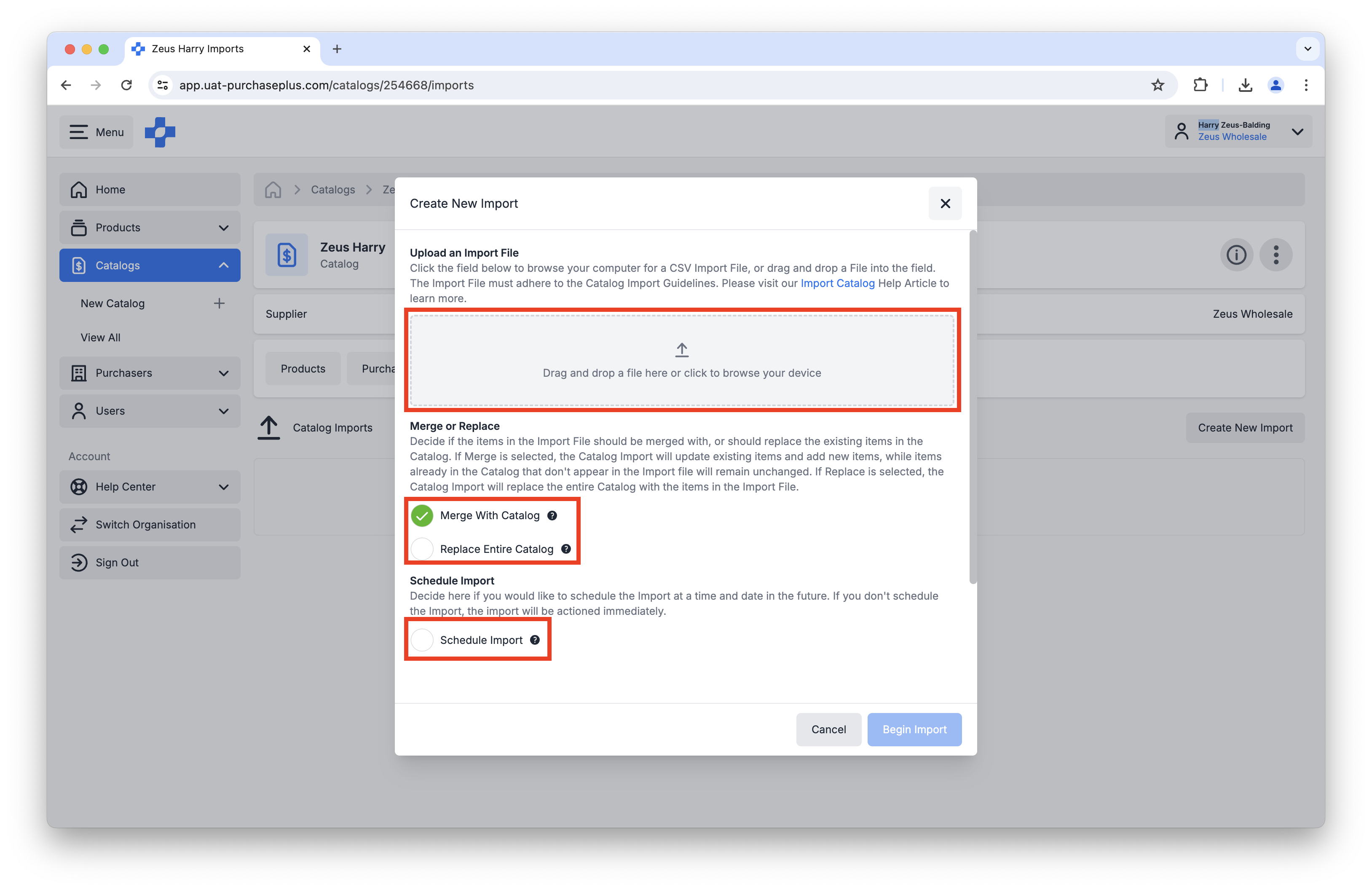Bookmark page with the star icon
The image size is (1372, 890).
pyautogui.click(x=1158, y=85)
